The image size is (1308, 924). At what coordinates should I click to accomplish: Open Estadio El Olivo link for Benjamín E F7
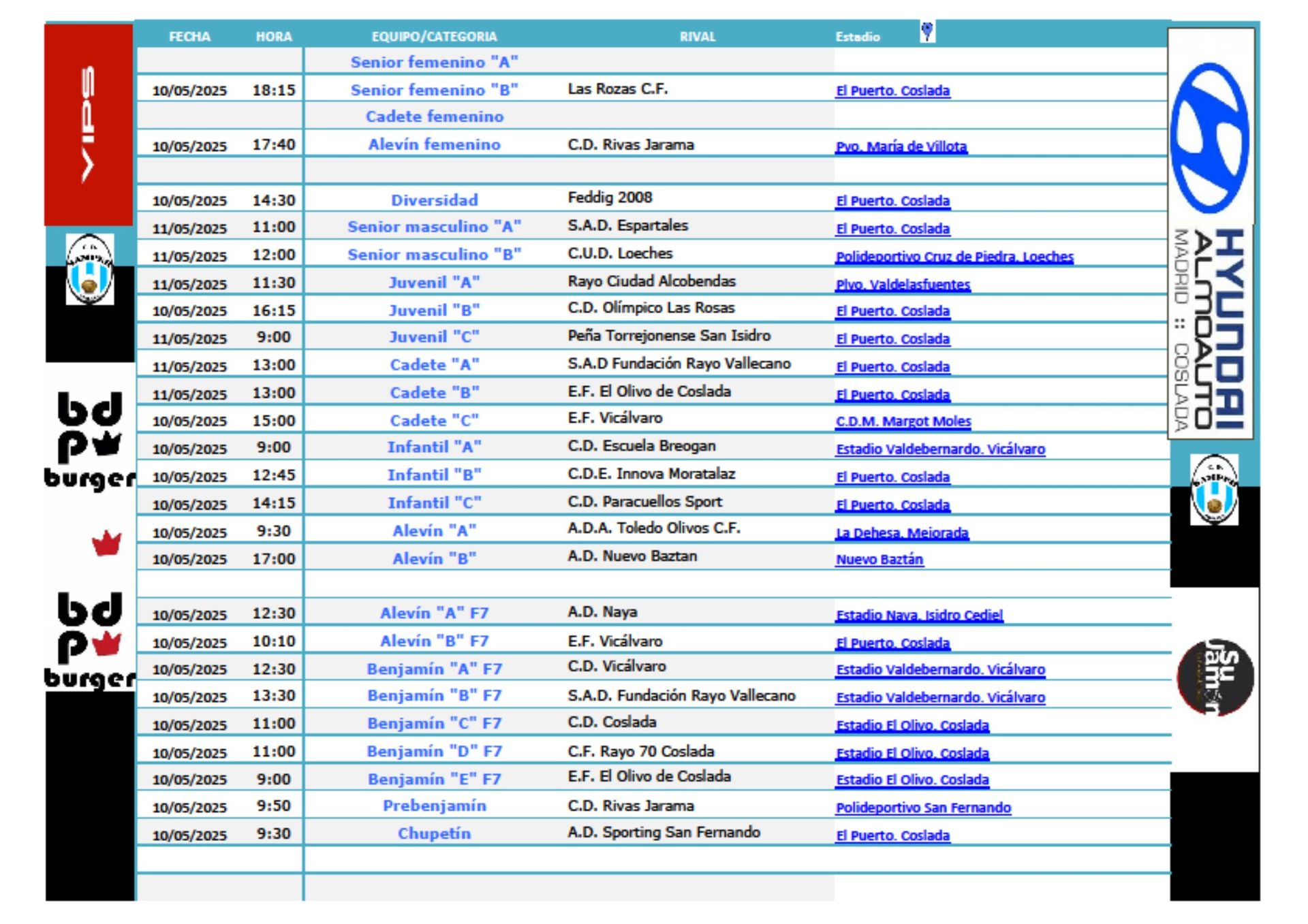[x=912, y=780]
